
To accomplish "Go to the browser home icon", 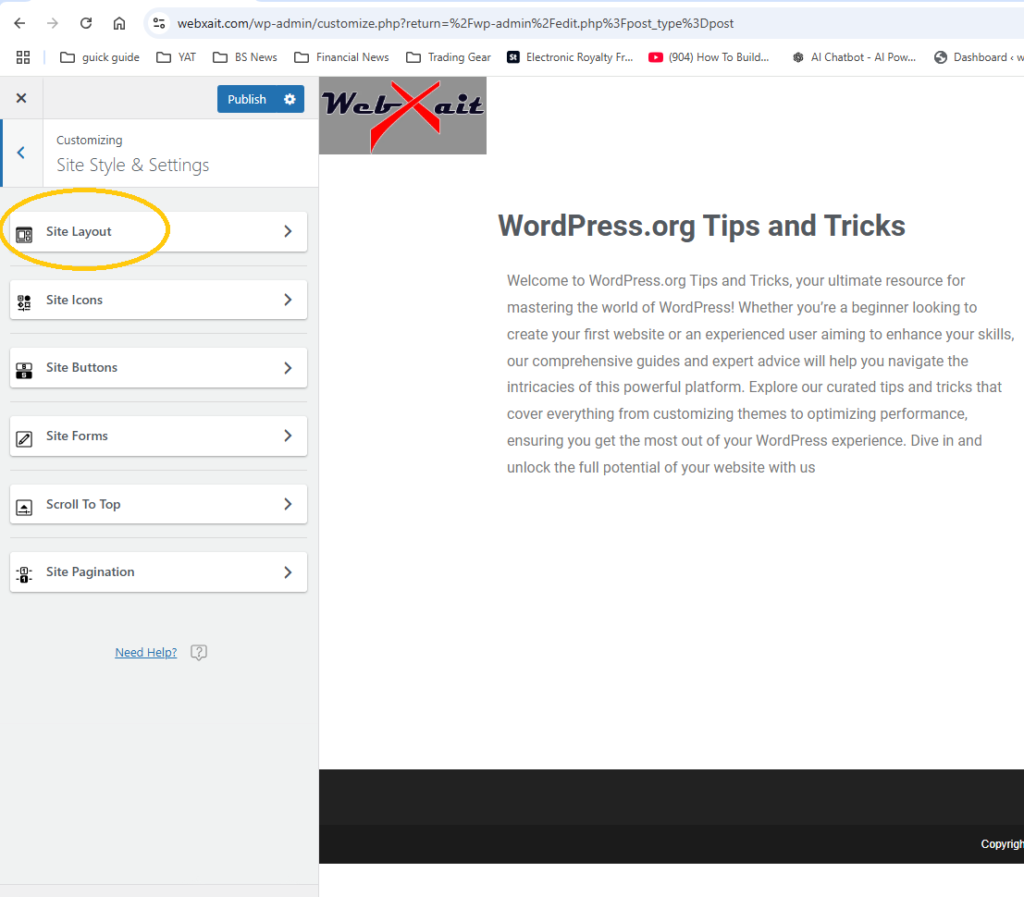I will 119,24.
